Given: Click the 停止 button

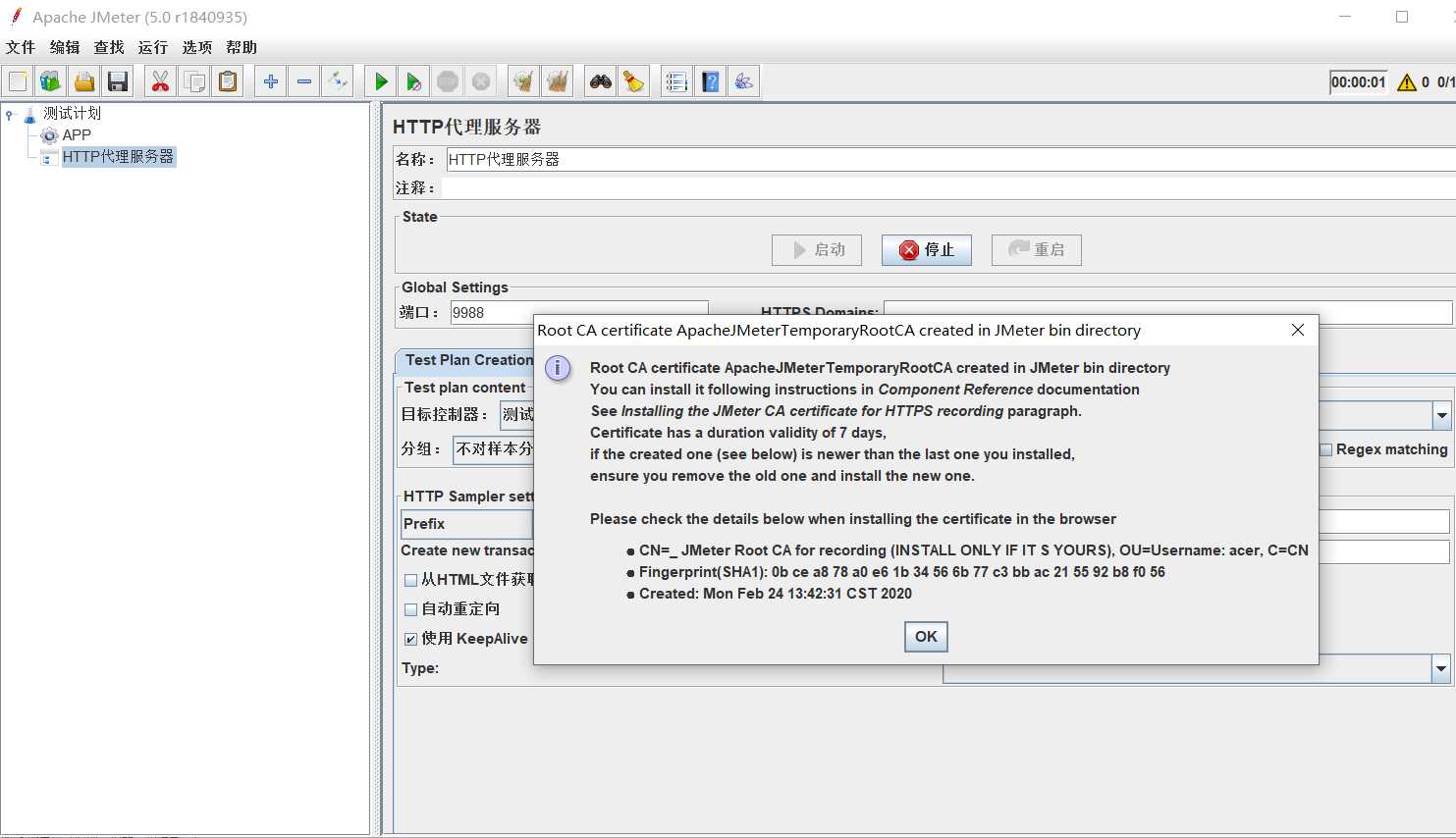Looking at the screenshot, I should [x=927, y=250].
